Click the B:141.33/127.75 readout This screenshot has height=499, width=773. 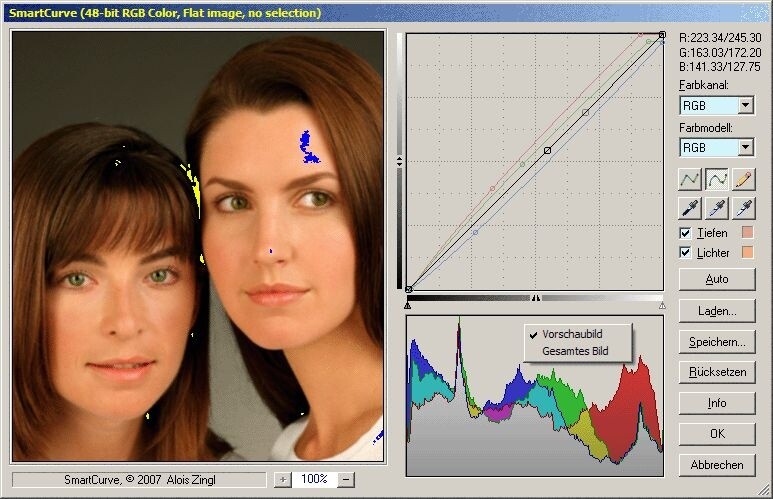pyautogui.click(x=720, y=67)
